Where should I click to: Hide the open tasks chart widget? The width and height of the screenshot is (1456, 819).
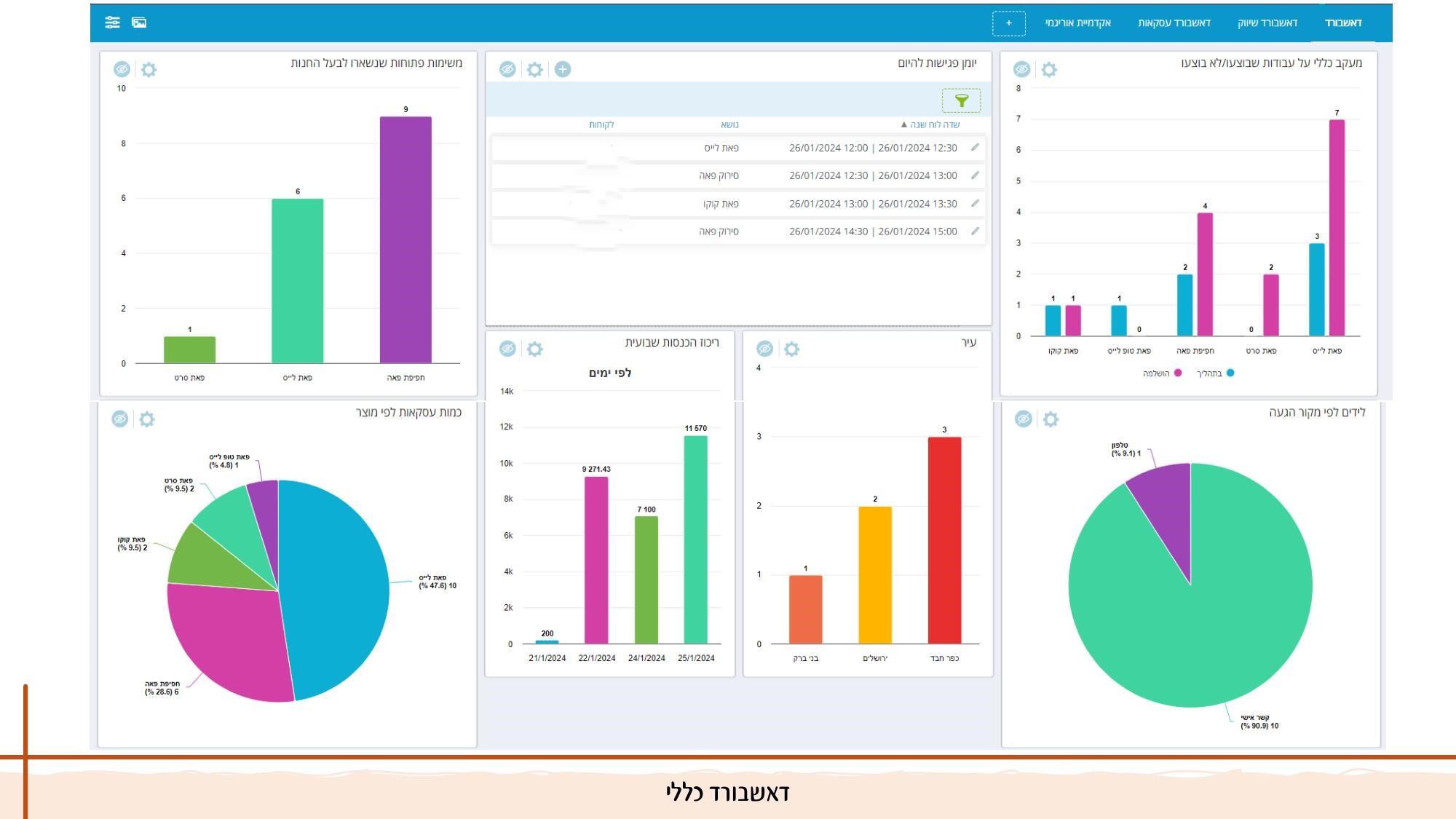122,69
